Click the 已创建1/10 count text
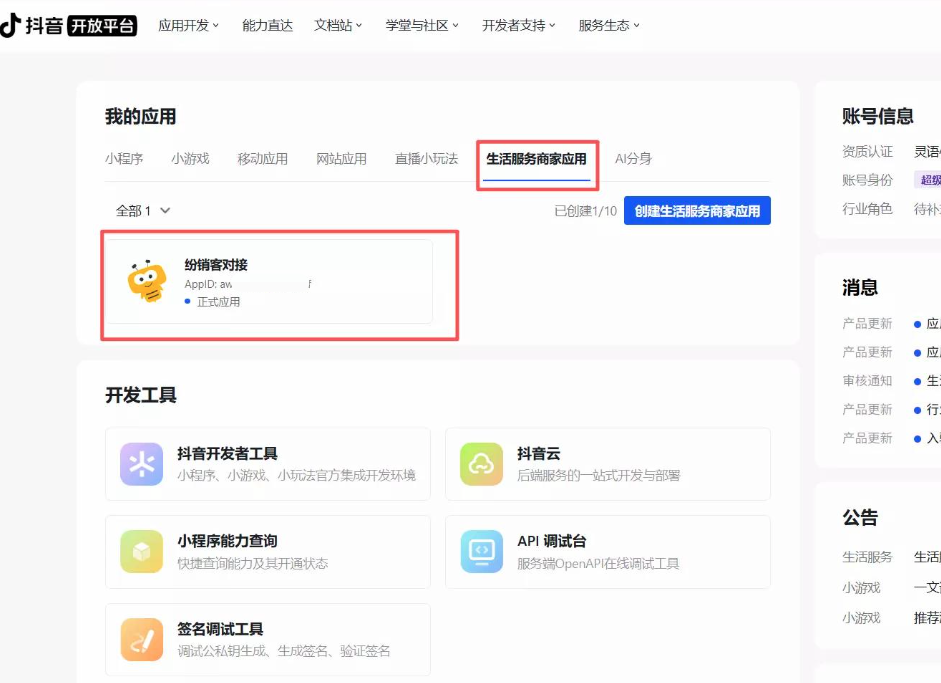 (x=585, y=211)
